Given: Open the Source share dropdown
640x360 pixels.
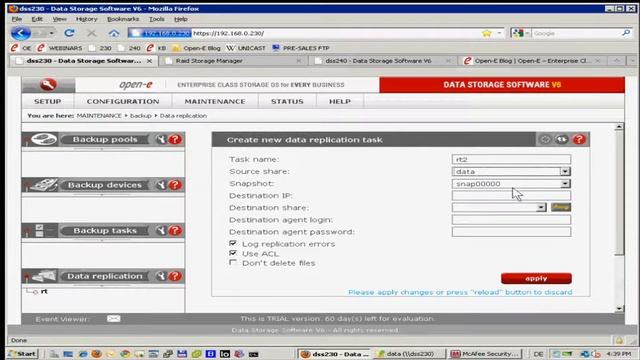Looking at the screenshot, I should 565,171.
